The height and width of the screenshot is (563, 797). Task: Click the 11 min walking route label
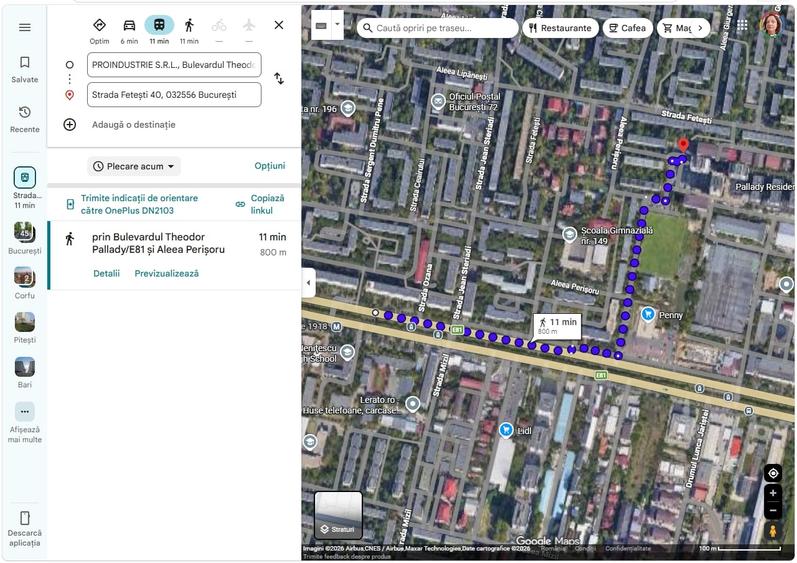pos(557,326)
